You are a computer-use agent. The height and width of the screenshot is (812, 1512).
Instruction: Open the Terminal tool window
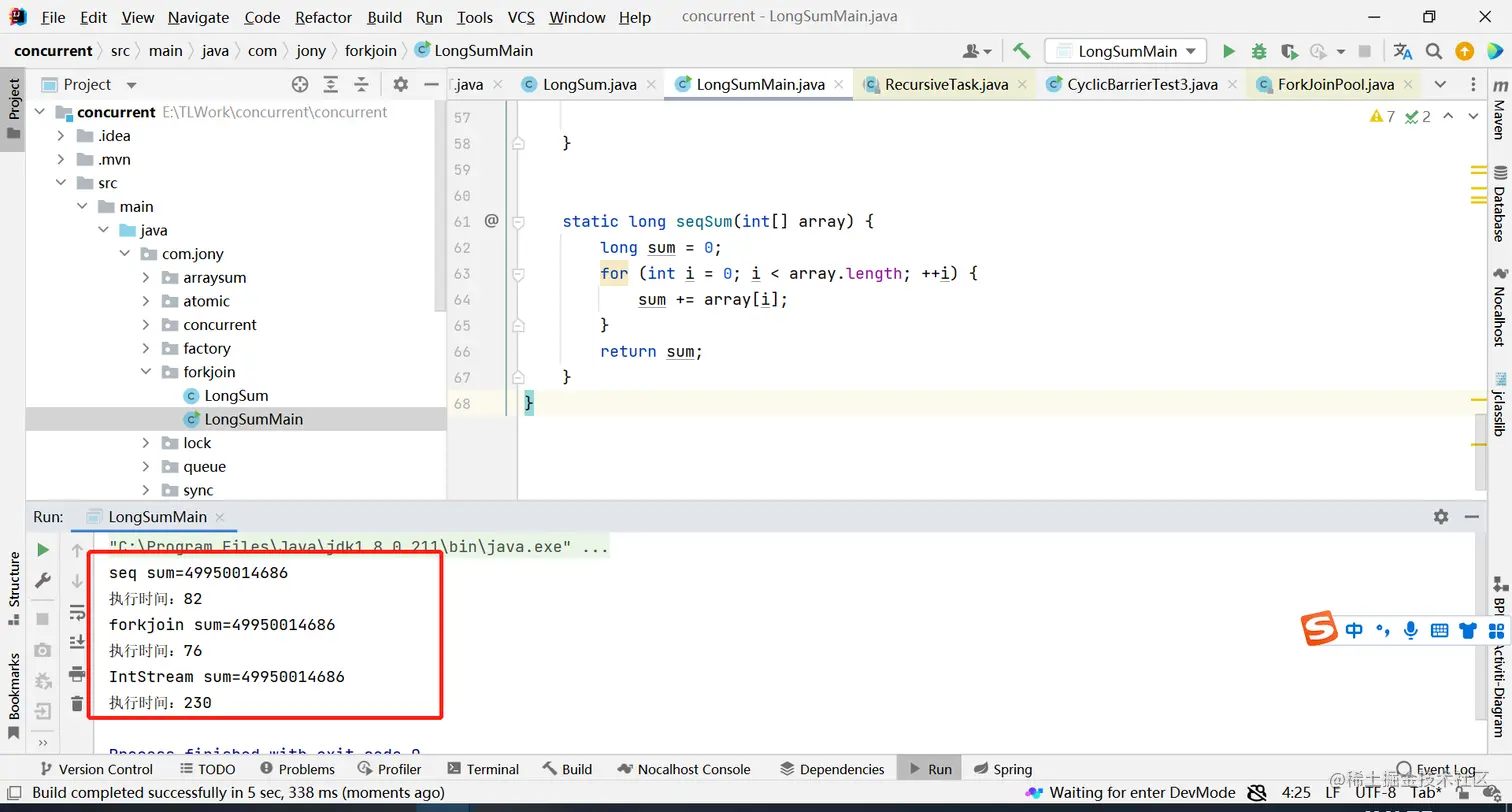pos(483,769)
